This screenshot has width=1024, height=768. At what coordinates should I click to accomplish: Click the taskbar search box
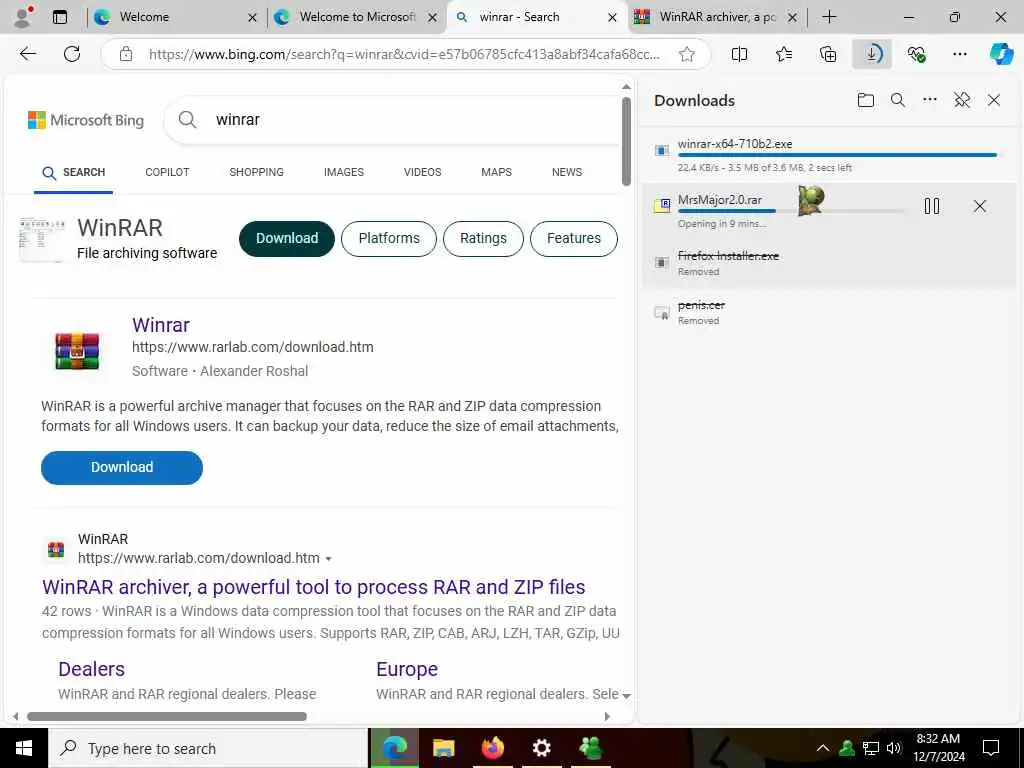coord(208,748)
